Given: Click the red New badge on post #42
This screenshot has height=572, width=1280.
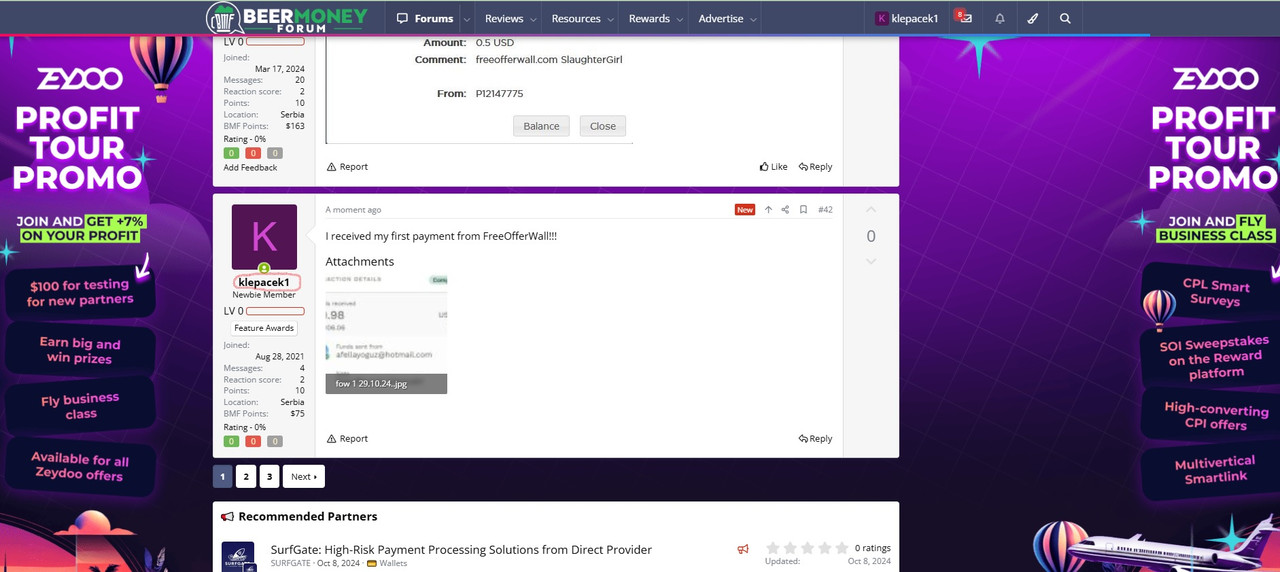Looking at the screenshot, I should [745, 210].
